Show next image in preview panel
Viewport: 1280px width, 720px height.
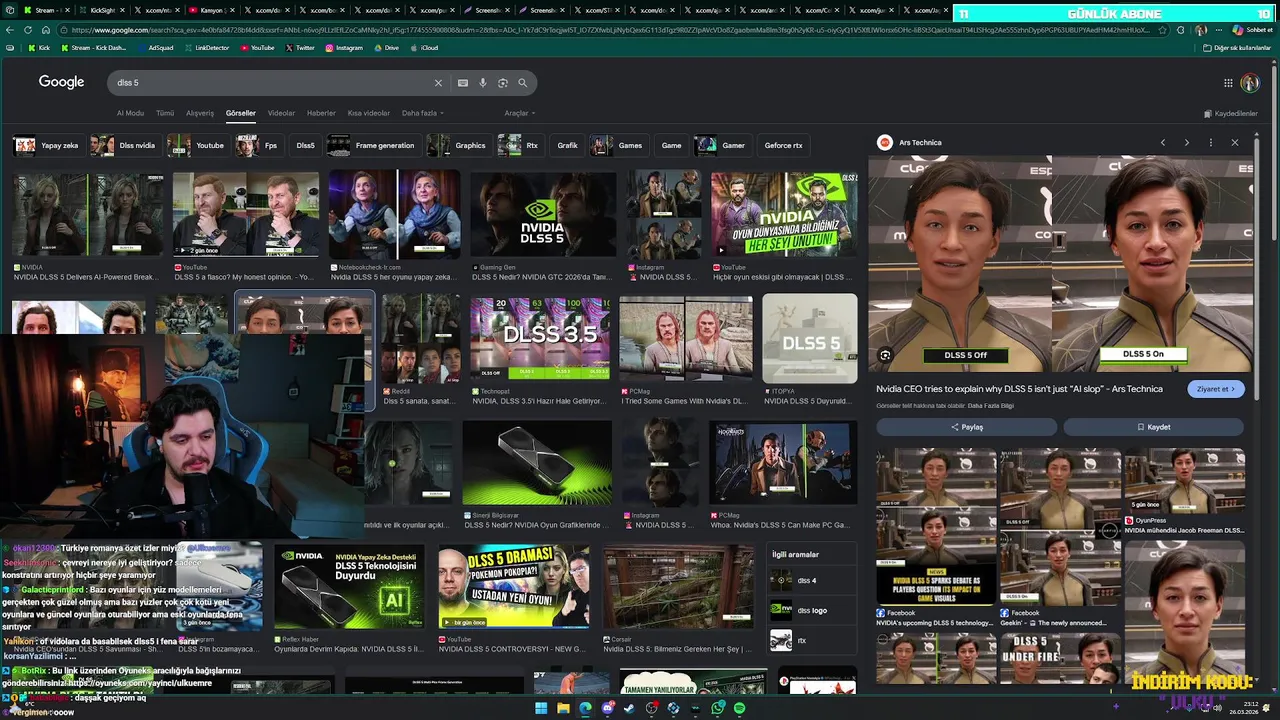click(x=1187, y=142)
